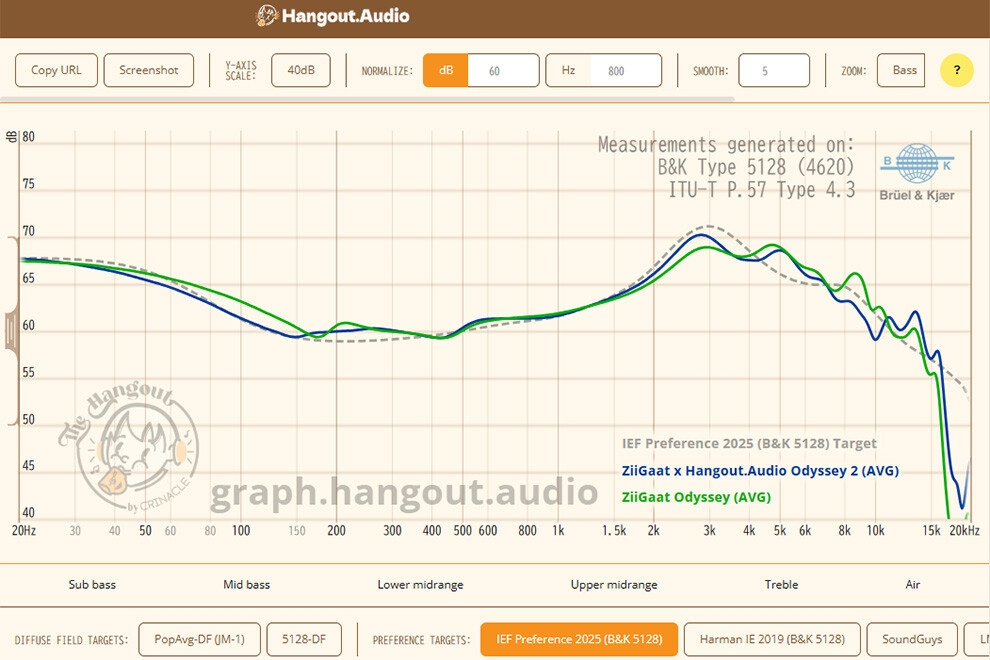The width and height of the screenshot is (990, 660).
Task: Click the graph.hangout.audio text on the graph
Action: click(404, 492)
